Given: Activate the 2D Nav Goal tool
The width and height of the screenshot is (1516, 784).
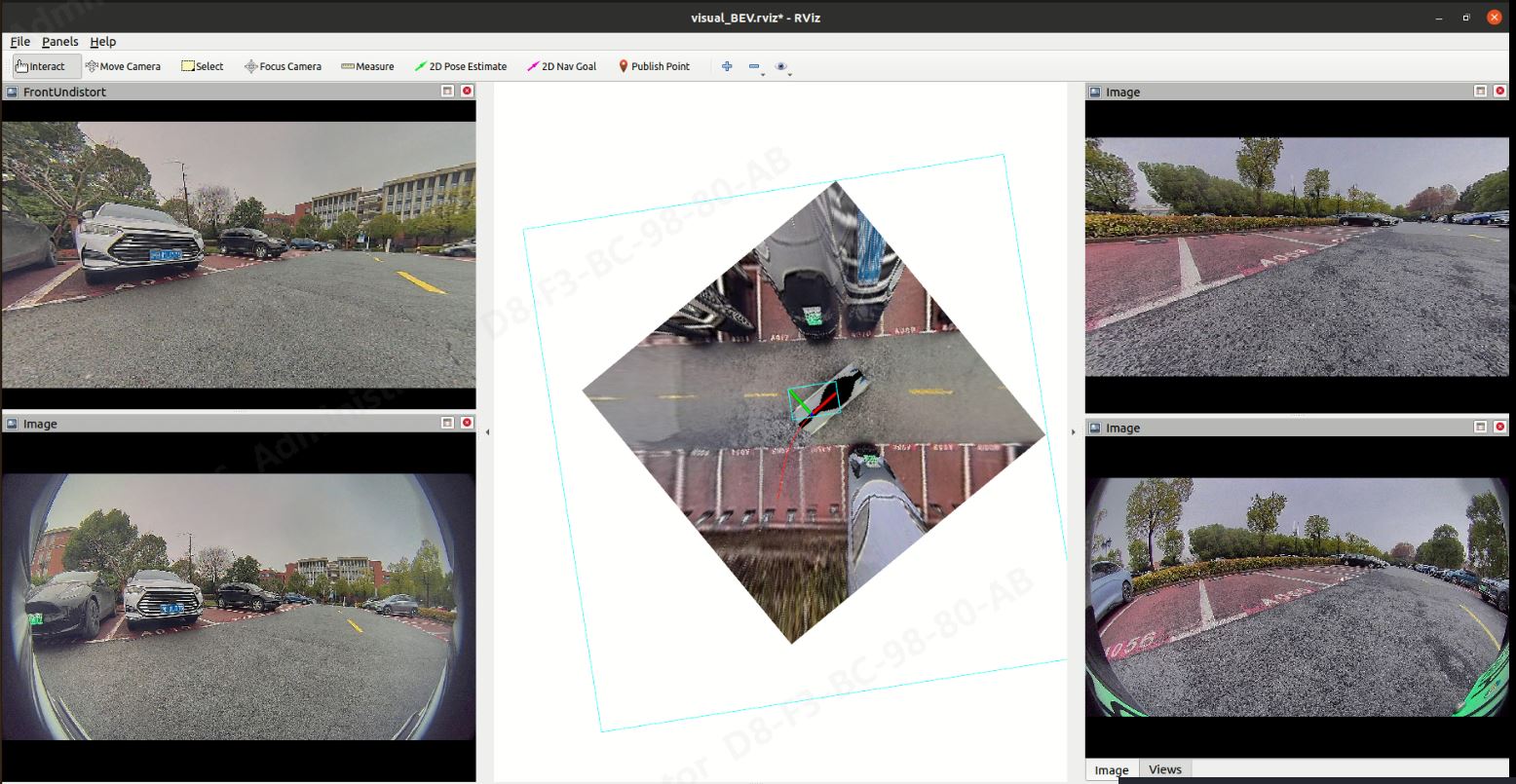Looking at the screenshot, I should pyautogui.click(x=561, y=66).
